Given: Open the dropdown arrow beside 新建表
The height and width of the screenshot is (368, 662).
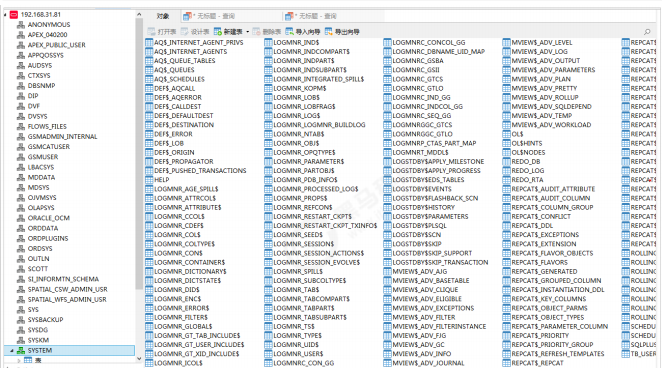Looking at the screenshot, I should [x=247, y=32].
